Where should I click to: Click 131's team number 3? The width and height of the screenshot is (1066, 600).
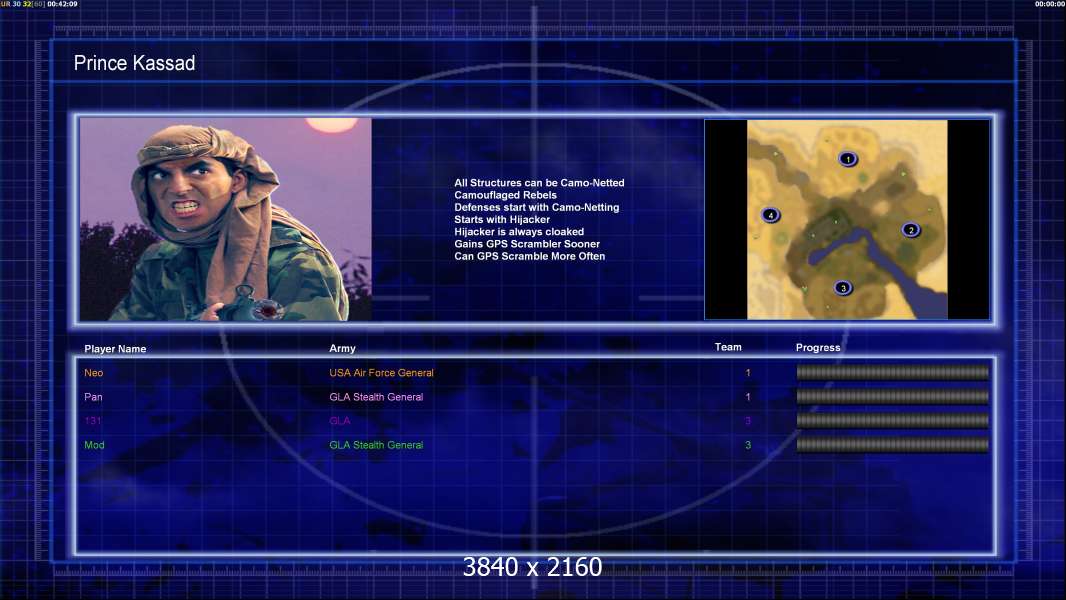point(748,421)
